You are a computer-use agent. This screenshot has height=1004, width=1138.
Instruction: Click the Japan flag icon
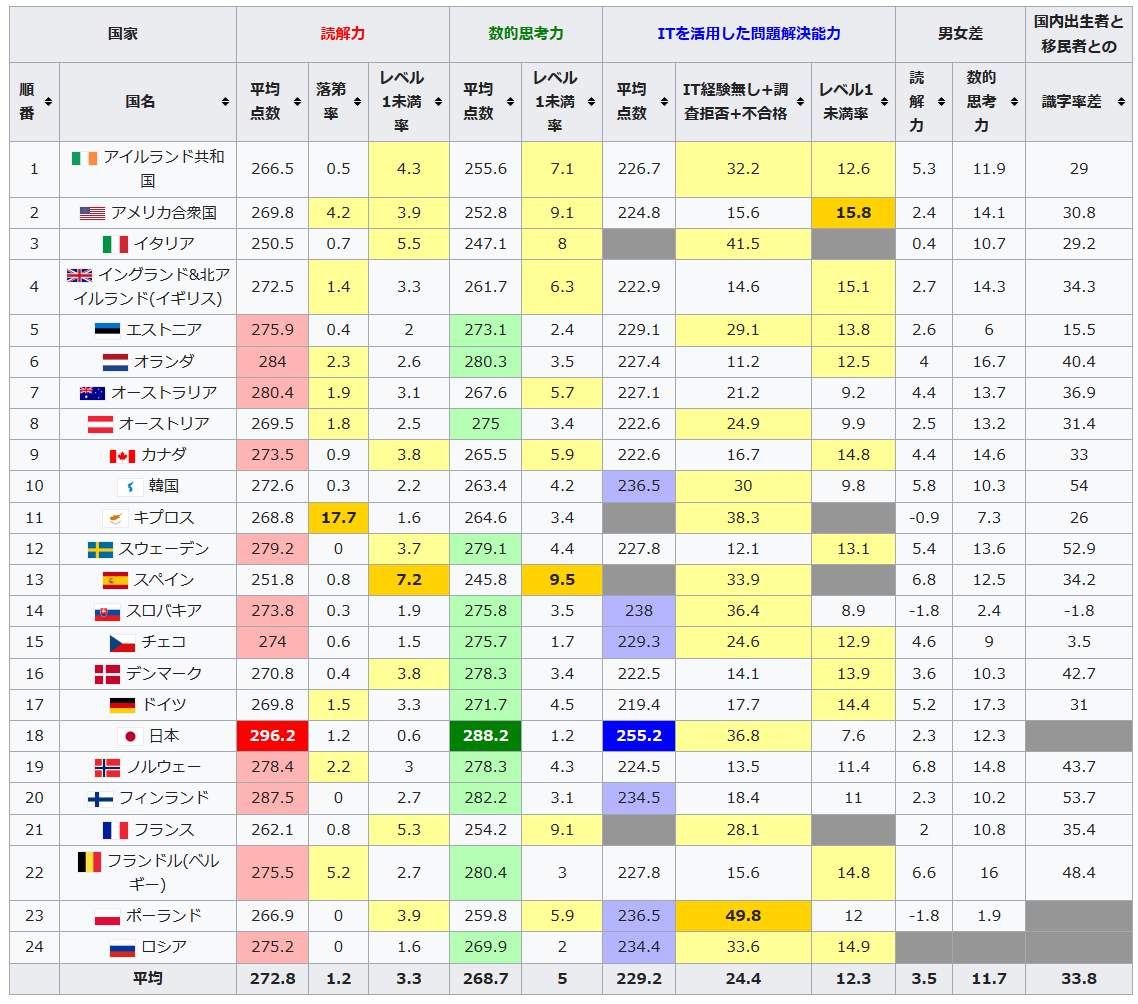[x=129, y=736]
